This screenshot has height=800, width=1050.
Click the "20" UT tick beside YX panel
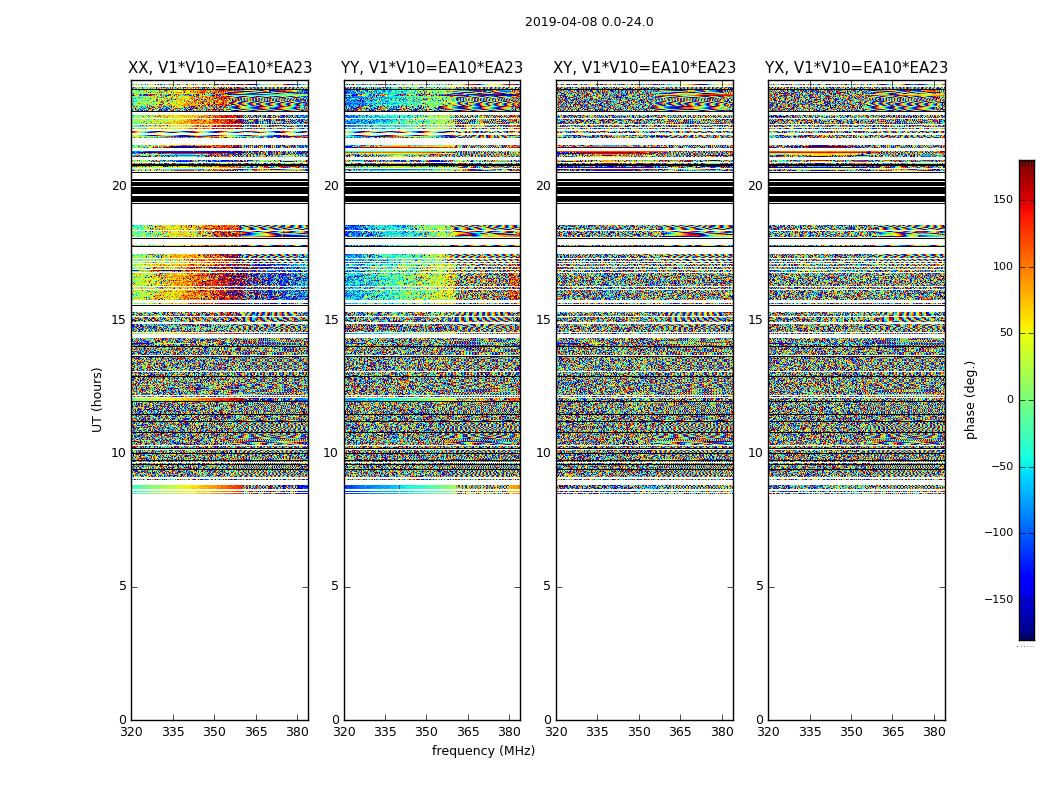pos(755,186)
